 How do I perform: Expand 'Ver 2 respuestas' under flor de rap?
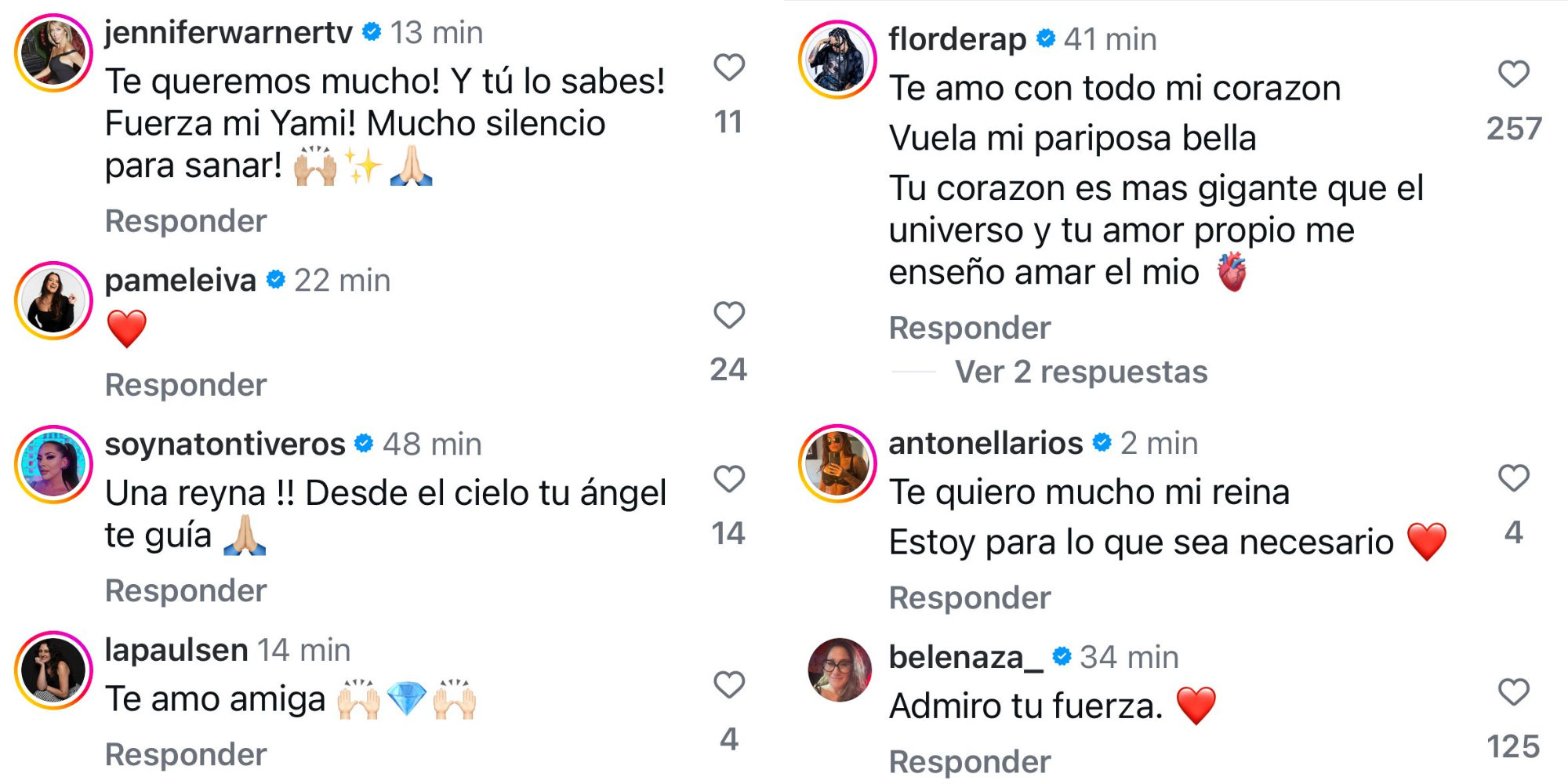[x=1080, y=372]
